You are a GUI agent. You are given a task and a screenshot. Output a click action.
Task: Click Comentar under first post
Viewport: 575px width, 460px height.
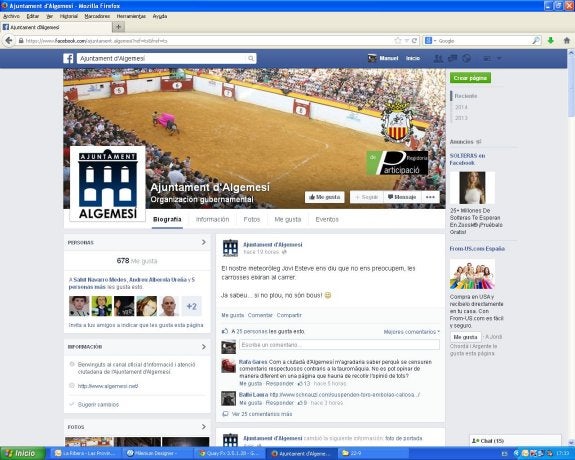(260, 315)
